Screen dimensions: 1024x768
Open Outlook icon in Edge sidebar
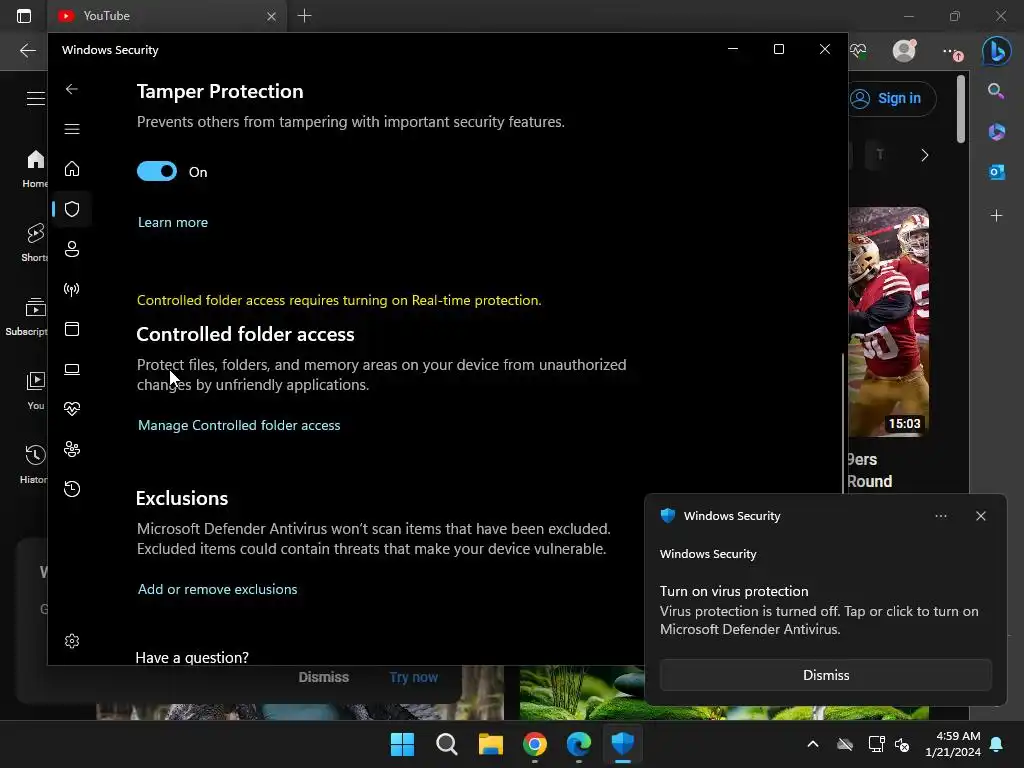pos(996,172)
